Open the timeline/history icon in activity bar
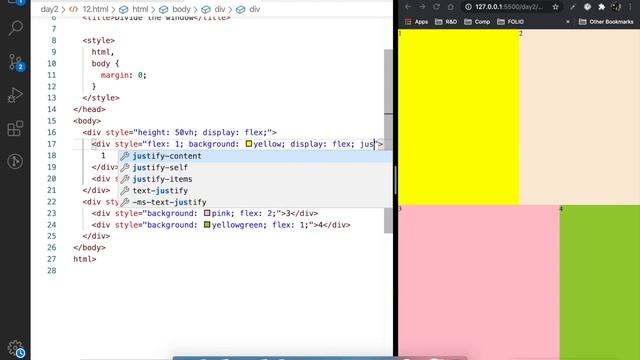Screen dimensions: 640x360 (x=16, y=162)
